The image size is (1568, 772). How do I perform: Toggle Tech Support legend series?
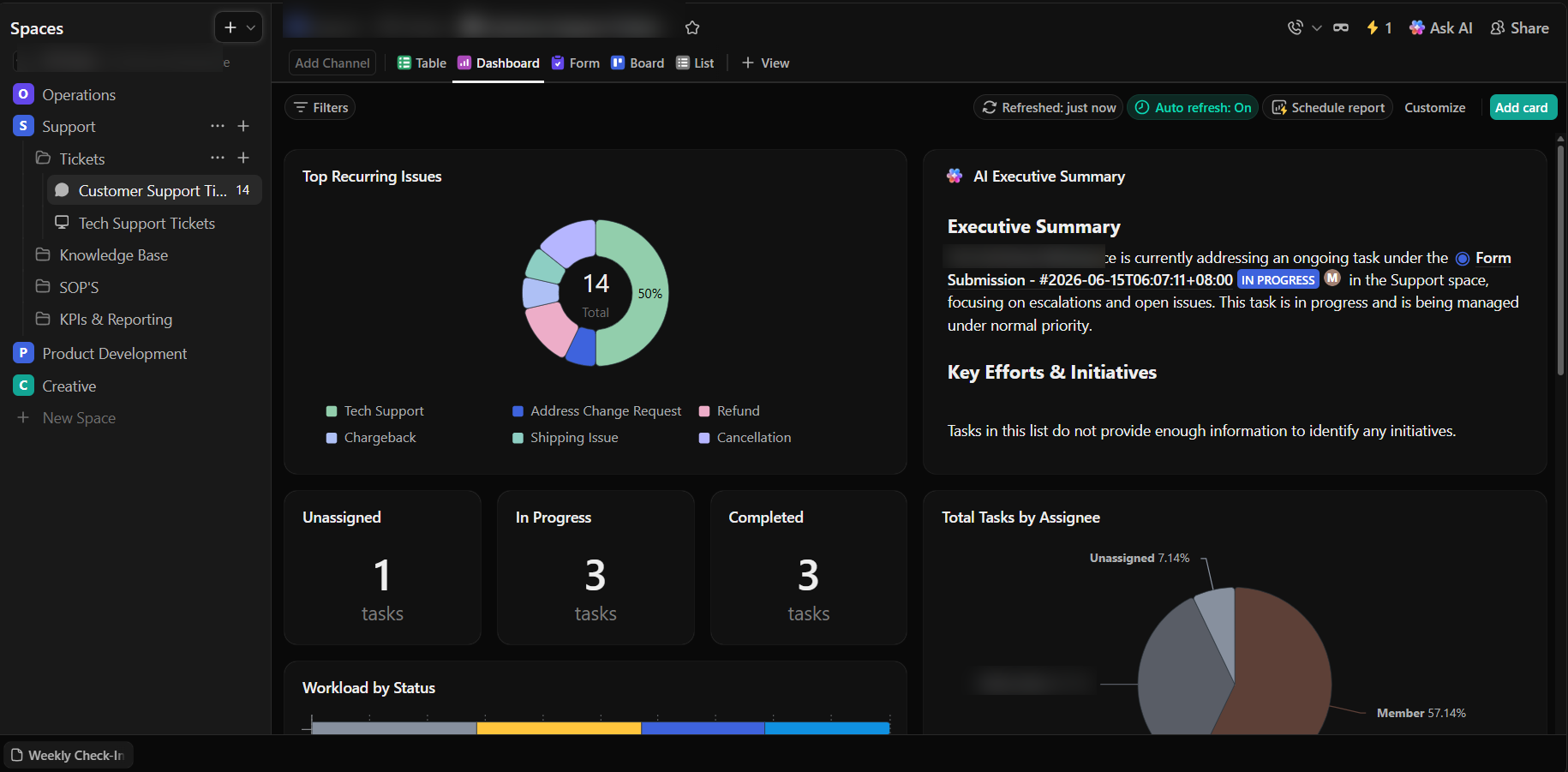(x=375, y=411)
